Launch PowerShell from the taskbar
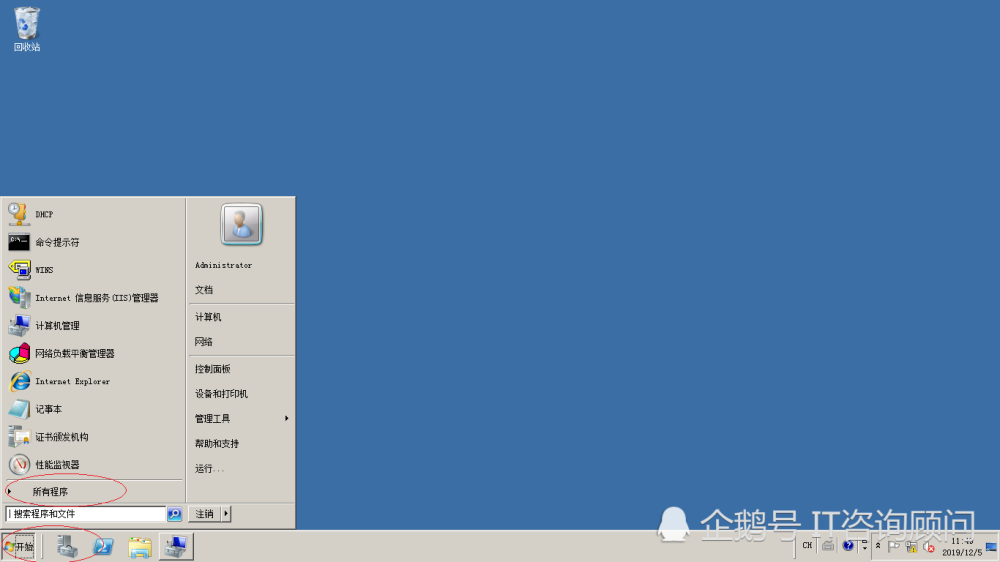The image size is (1000, 562). coord(103,547)
